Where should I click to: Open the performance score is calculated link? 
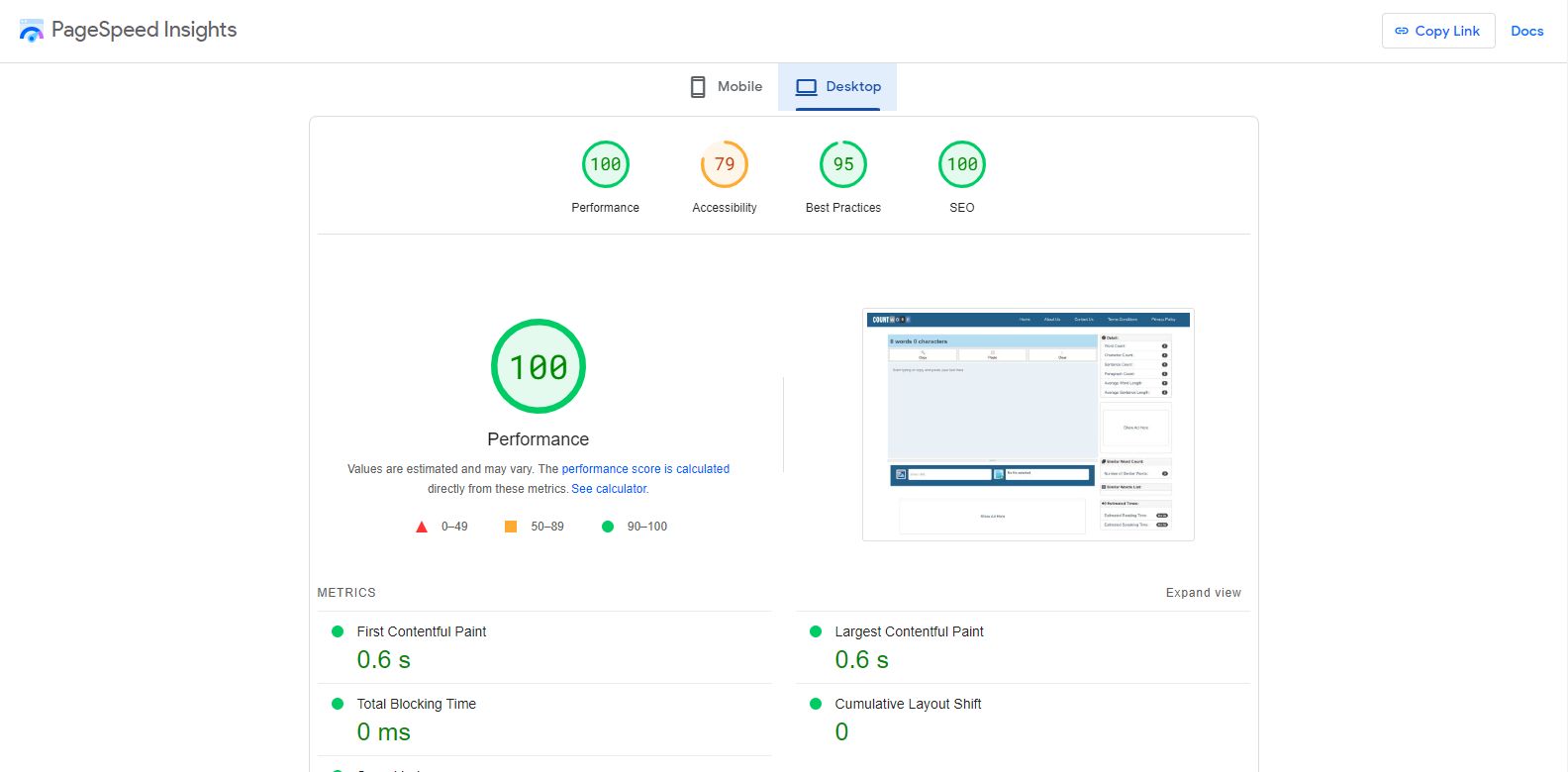[x=645, y=469]
